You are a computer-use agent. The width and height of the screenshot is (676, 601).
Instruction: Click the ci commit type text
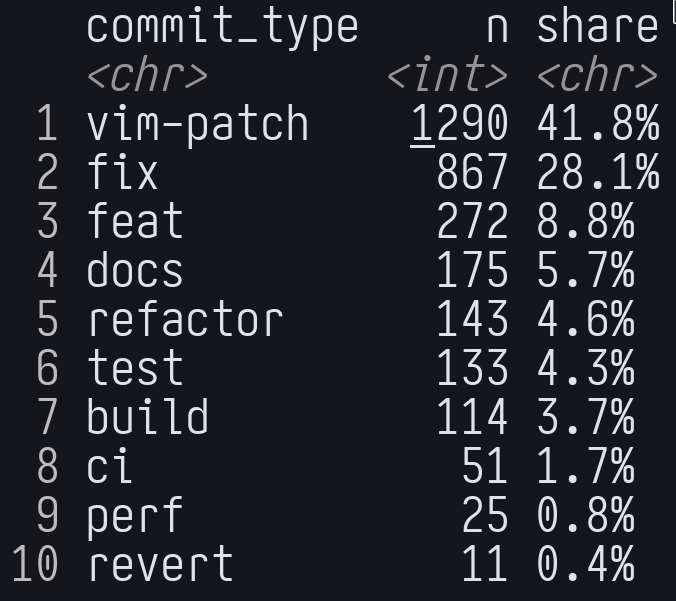point(110,466)
